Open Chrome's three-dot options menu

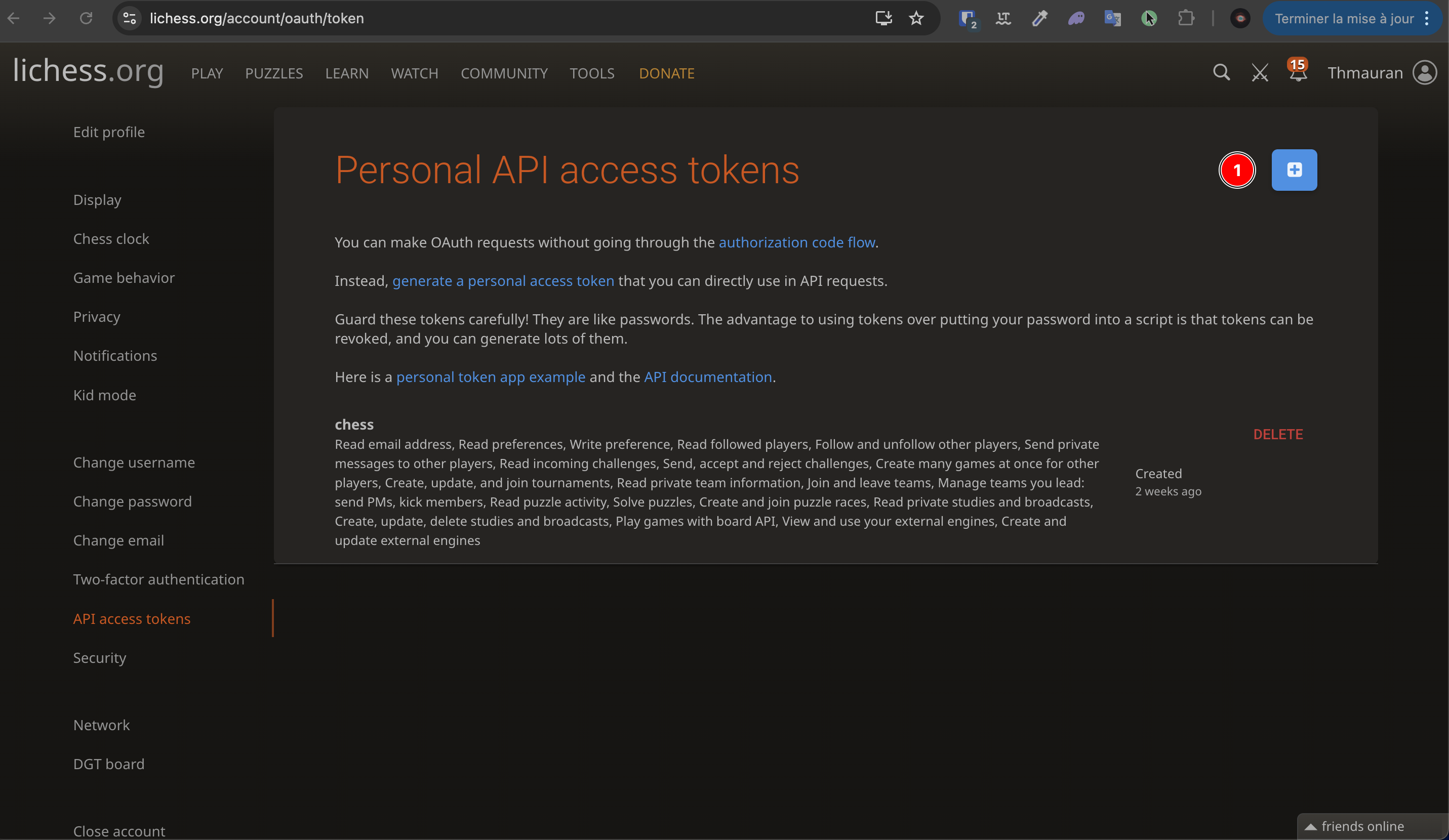1428,18
